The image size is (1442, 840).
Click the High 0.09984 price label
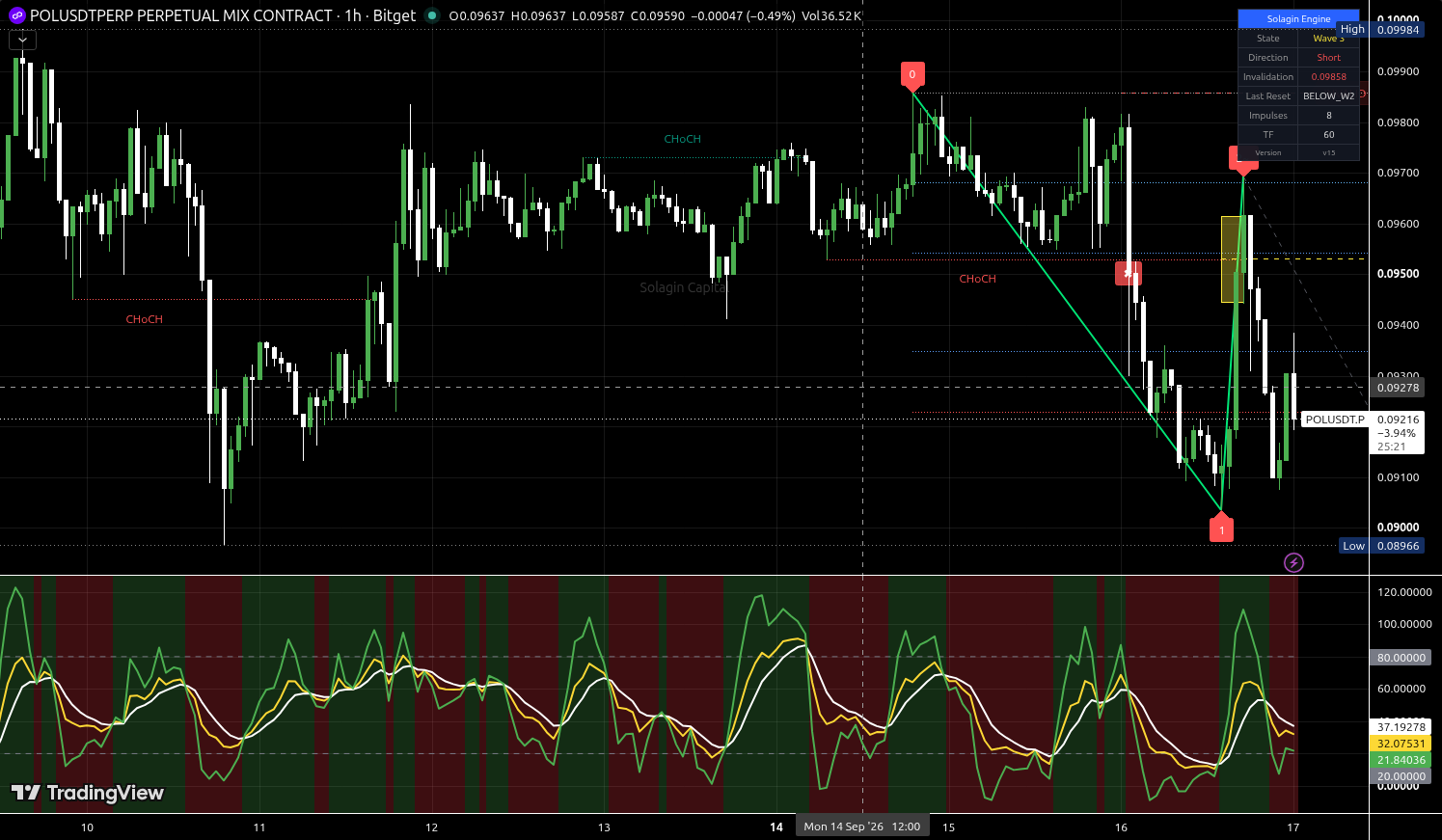pos(1380,29)
